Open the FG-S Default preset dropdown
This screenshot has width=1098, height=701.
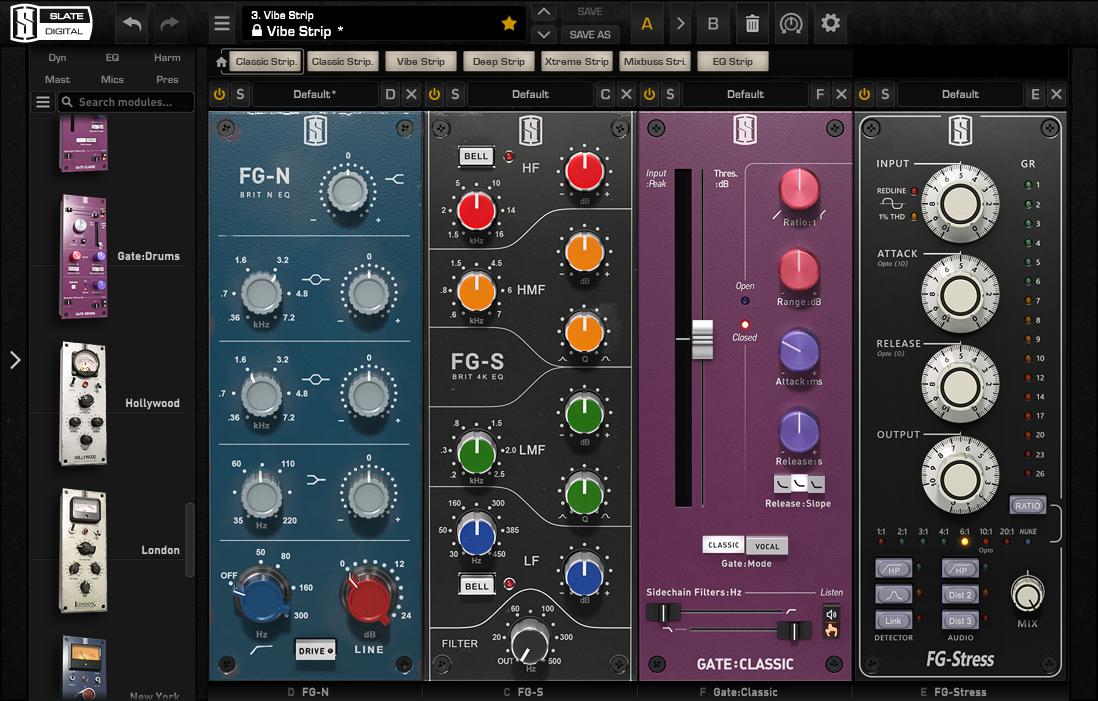[x=530, y=94]
